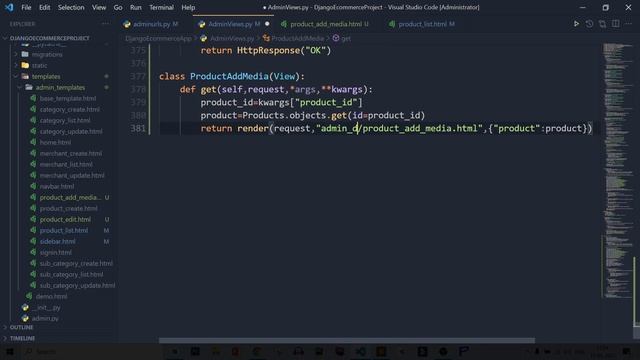Click the get method icon in breadcrumb
The image size is (640, 360).
(x=336, y=38)
